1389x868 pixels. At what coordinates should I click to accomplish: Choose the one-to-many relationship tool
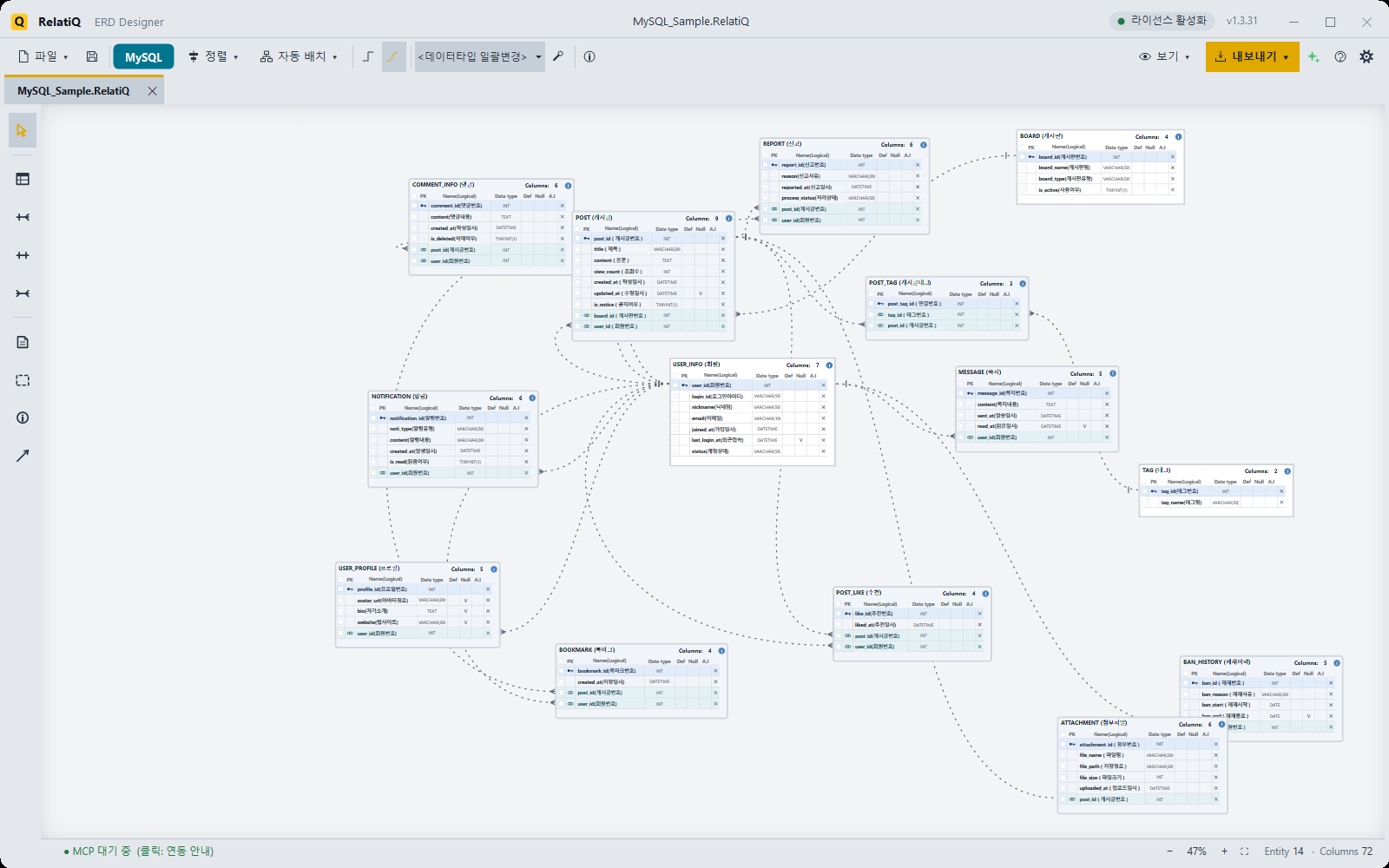[x=23, y=217]
